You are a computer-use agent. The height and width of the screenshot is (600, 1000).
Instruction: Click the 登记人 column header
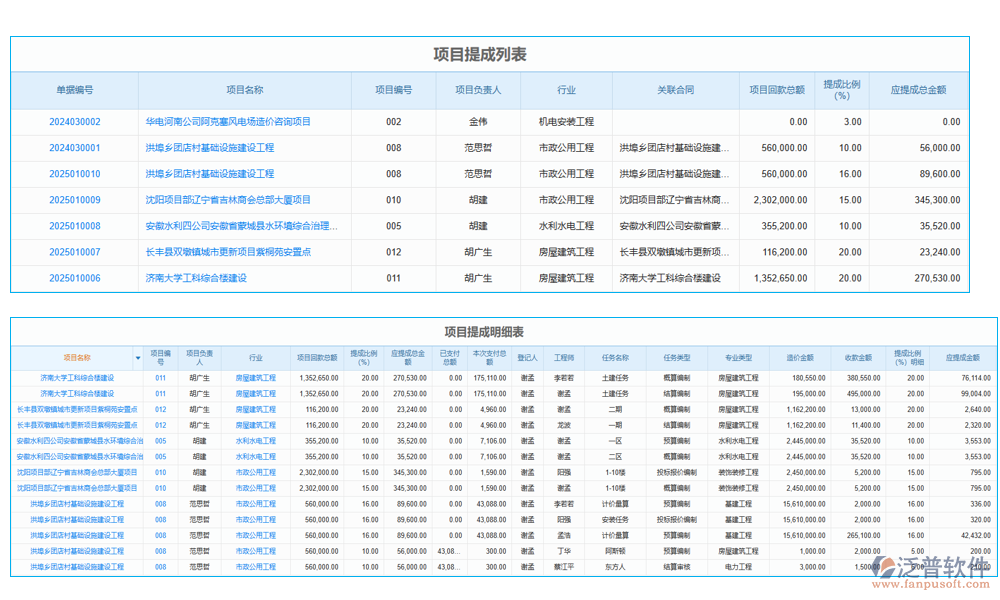527,358
